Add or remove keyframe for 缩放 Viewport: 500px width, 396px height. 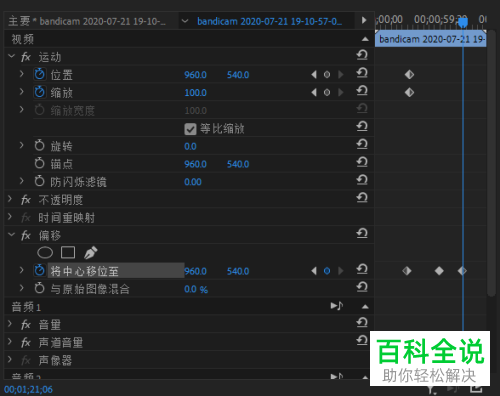tap(327, 92)
